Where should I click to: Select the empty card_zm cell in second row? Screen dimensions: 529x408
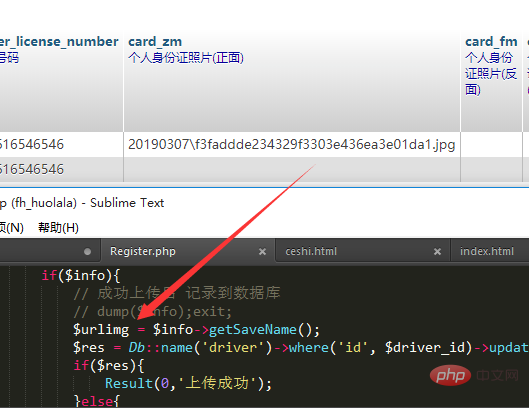292,169
